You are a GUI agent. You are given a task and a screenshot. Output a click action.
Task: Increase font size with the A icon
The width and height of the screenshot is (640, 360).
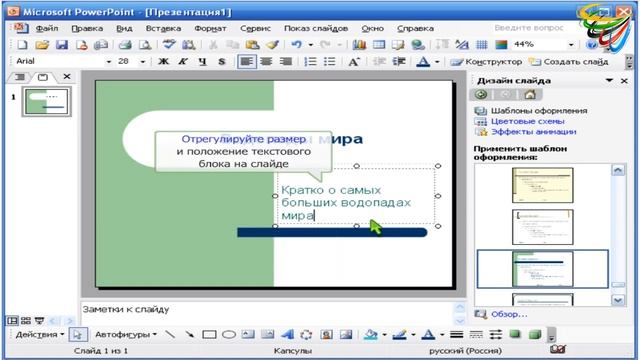(353, 62)
